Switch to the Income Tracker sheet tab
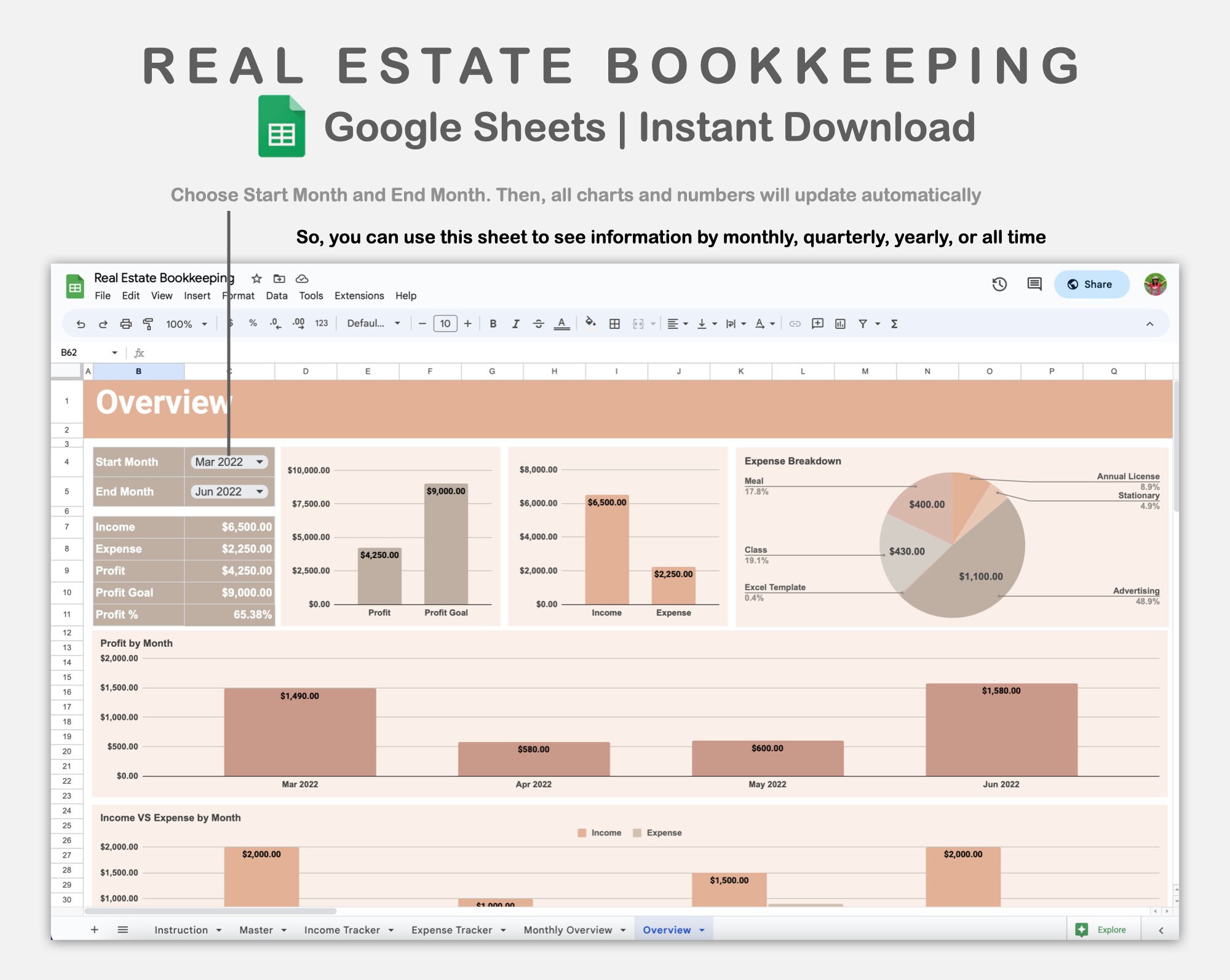 [343, 930]
